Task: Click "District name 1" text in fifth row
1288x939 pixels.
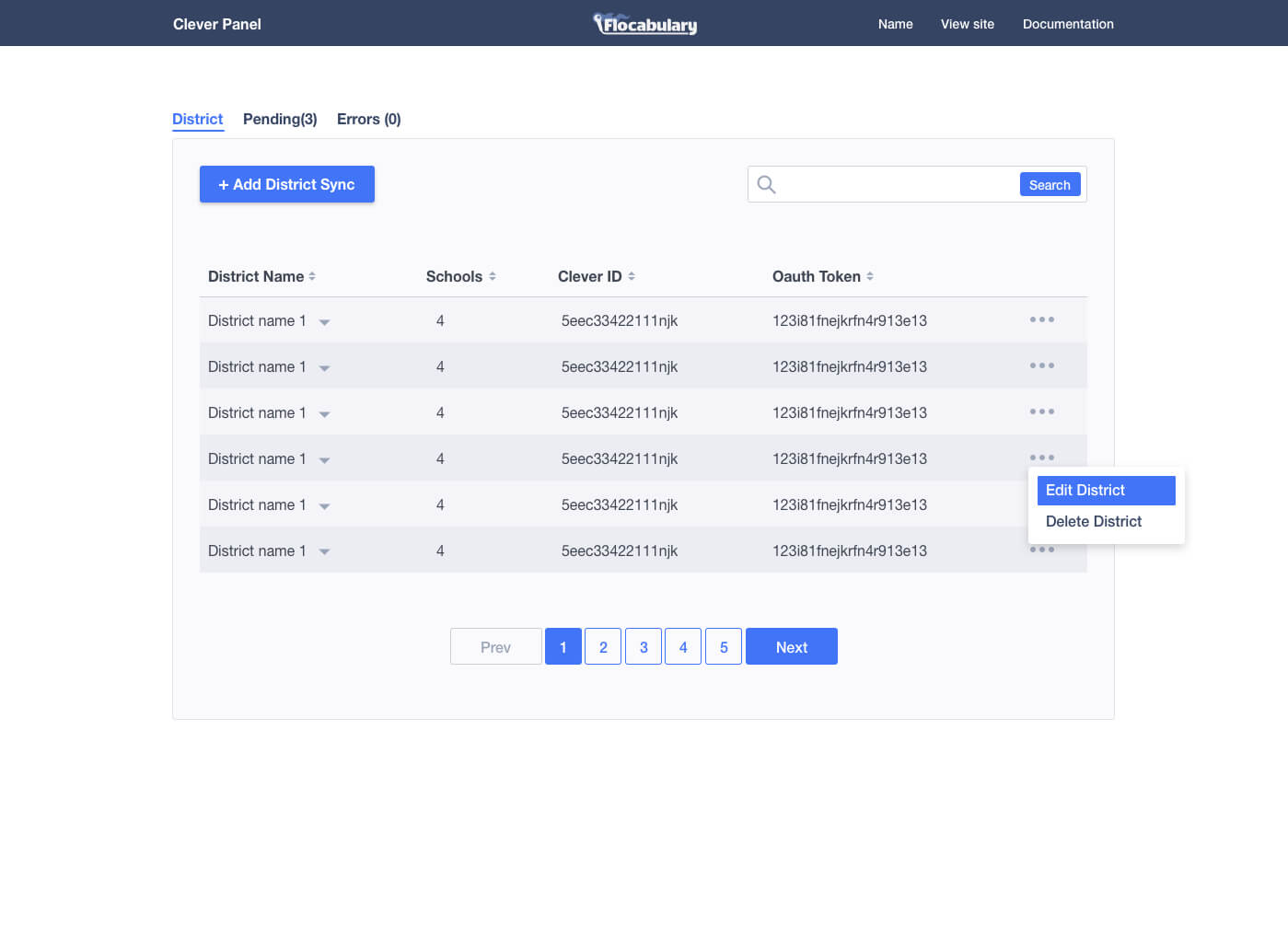Action: (x=257, y=504)
